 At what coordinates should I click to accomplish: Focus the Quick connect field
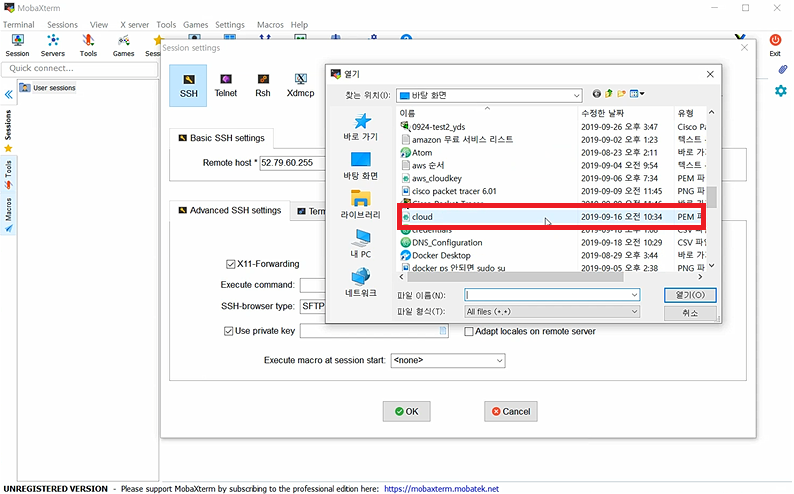coord(80,68)
